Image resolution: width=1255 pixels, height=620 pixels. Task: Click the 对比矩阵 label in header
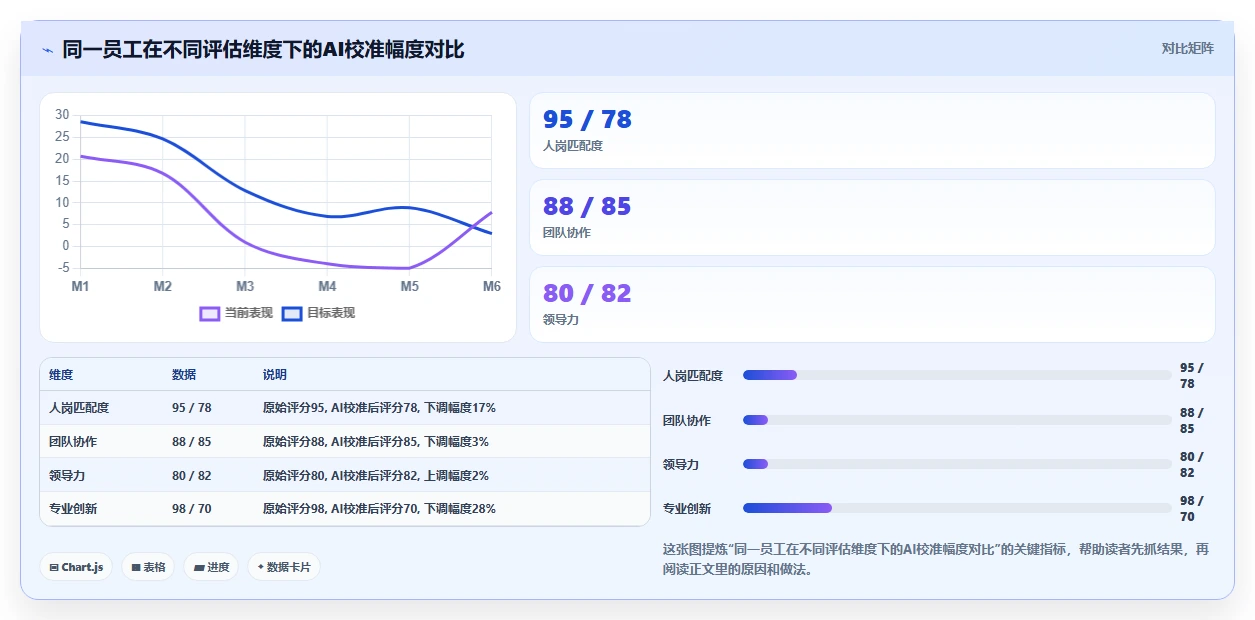(x=1188, y=48)
